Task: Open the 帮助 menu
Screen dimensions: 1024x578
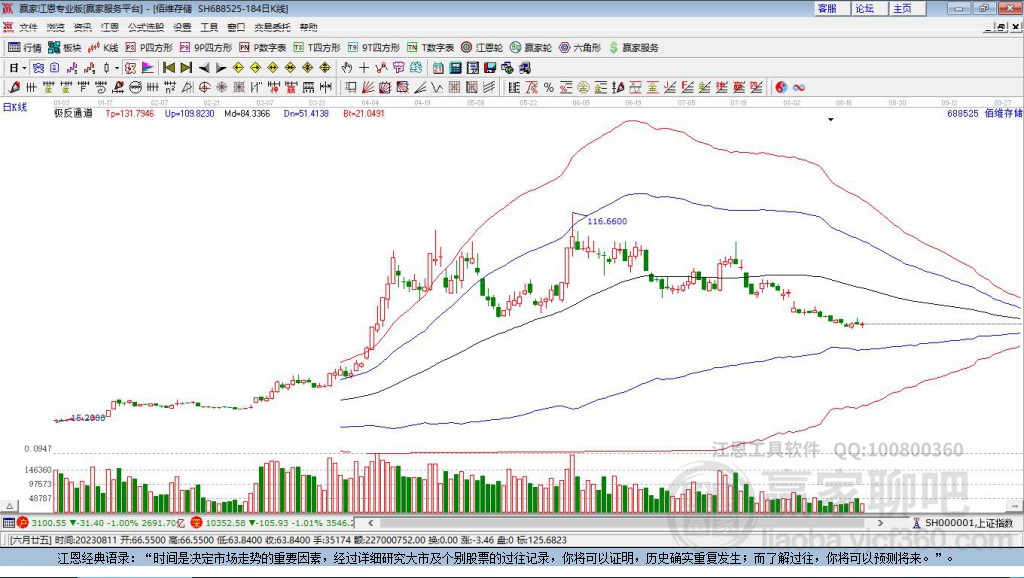Action: (x=308, y=27)
